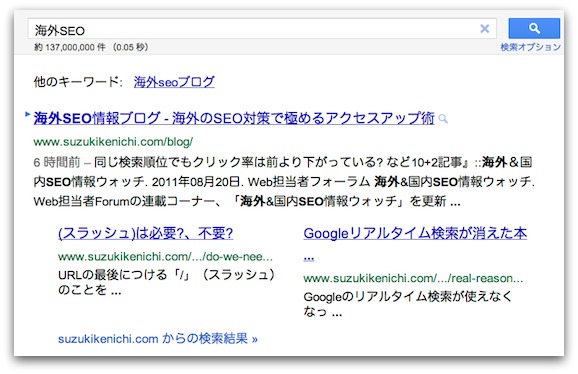Click the label 他のキーワード:
This screenshot has height=374, width=578.
click(x=78, y=81)
